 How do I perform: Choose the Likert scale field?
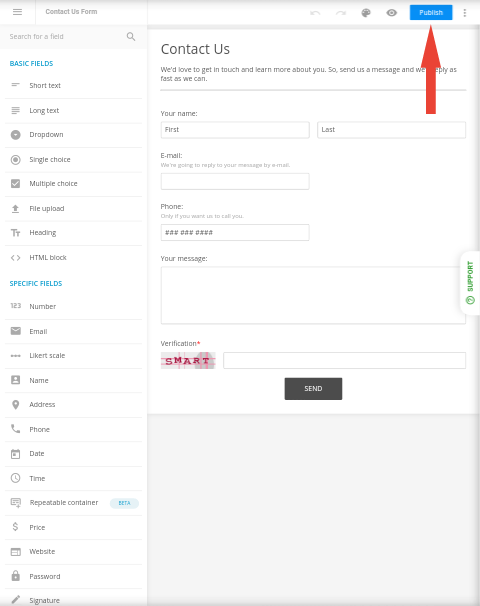[73, 356]
